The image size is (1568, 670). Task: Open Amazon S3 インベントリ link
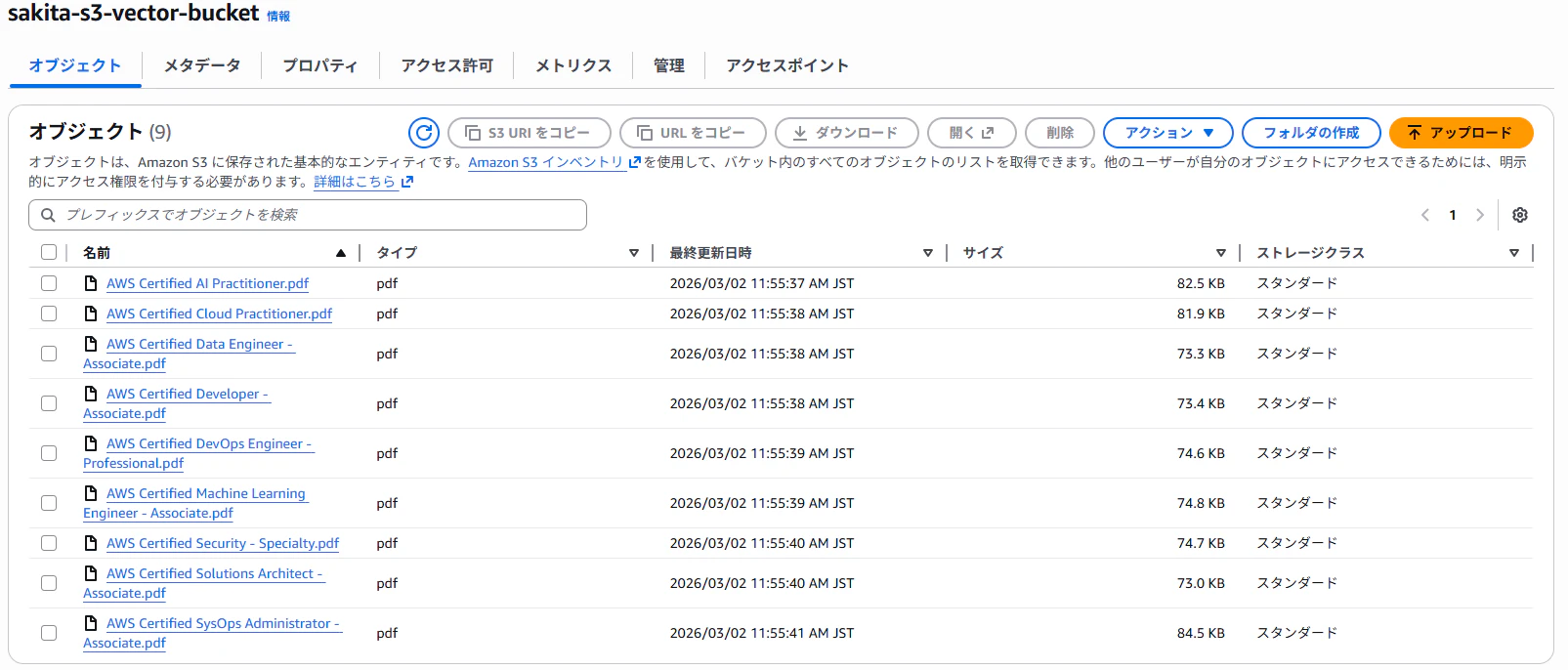click(x=554, y=162)
